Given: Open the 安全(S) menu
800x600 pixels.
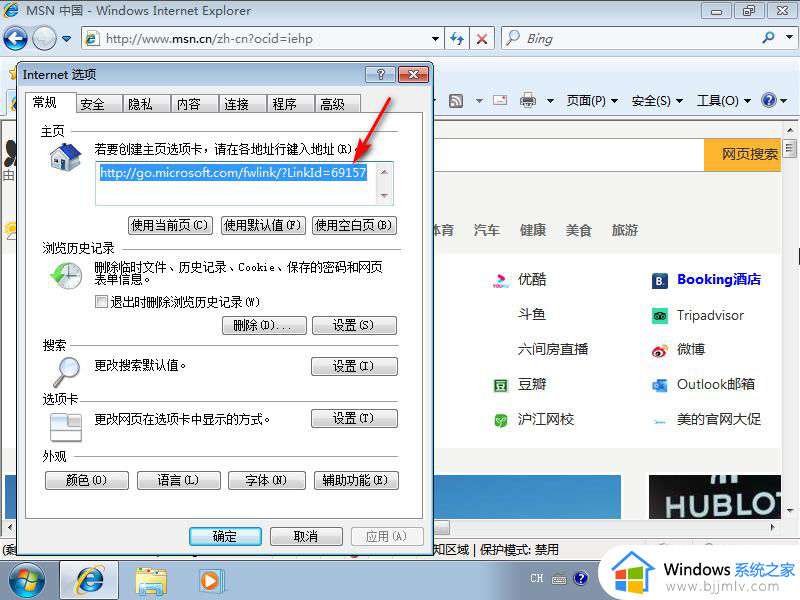Looking at the screenshot, I should 657,101.
